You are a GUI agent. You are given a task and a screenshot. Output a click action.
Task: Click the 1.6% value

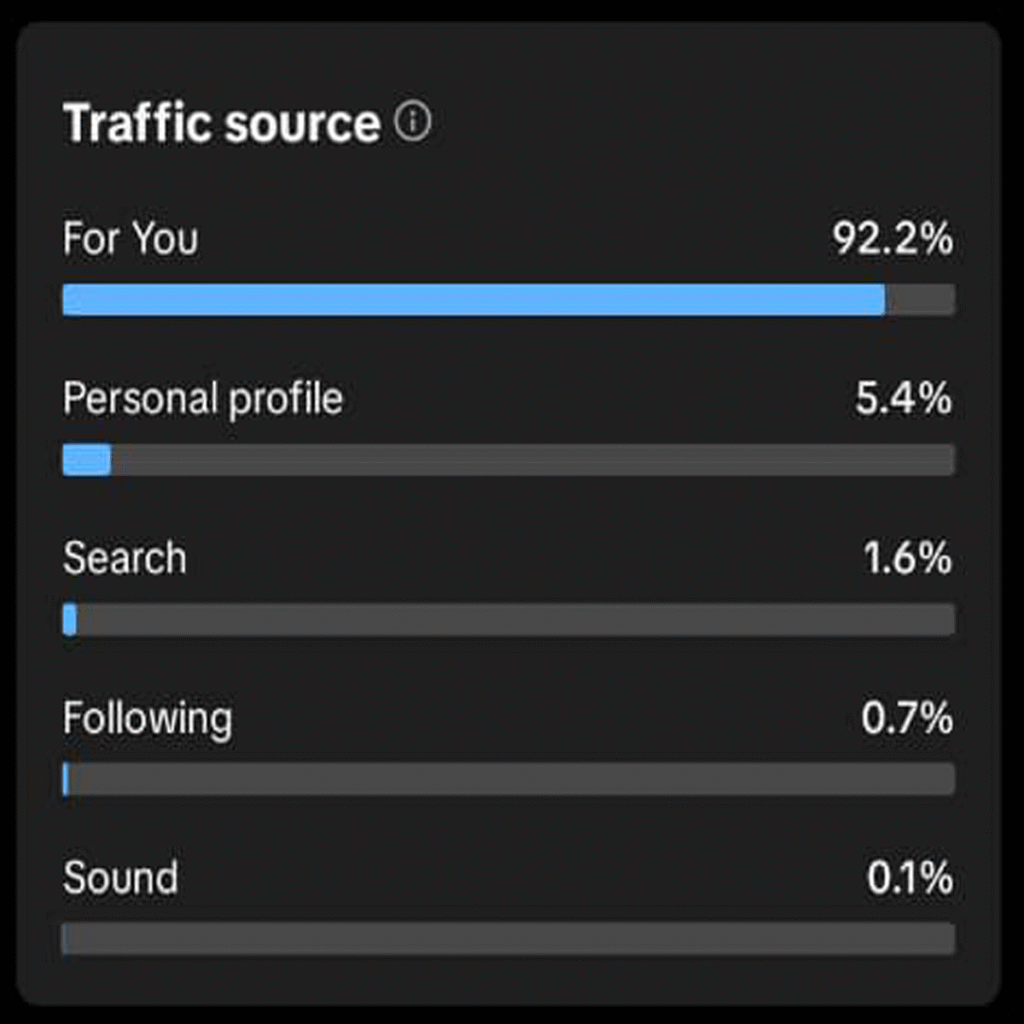click(x=908, y=558)
